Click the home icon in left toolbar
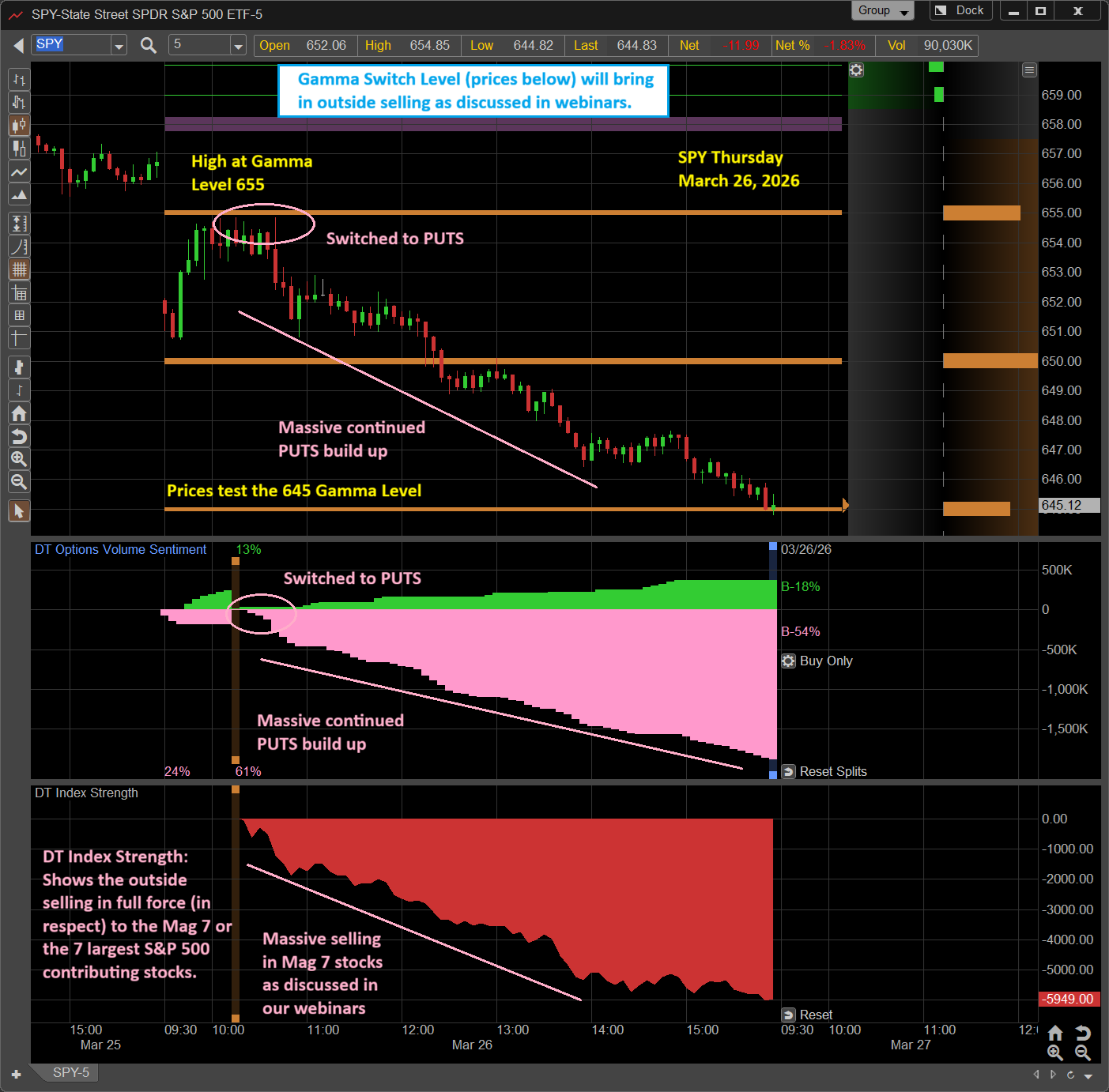The width and height of the screenshot is (1109, 1092). point(19,413)
